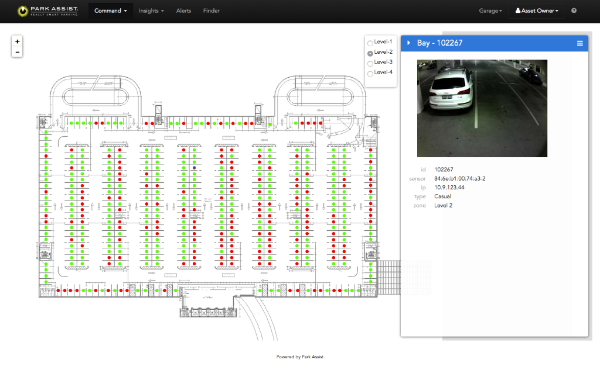This screenshot has width=600, height=384.
Task: Open the Finder menu item
Action: pyautogui.click(x=211, y=11)
